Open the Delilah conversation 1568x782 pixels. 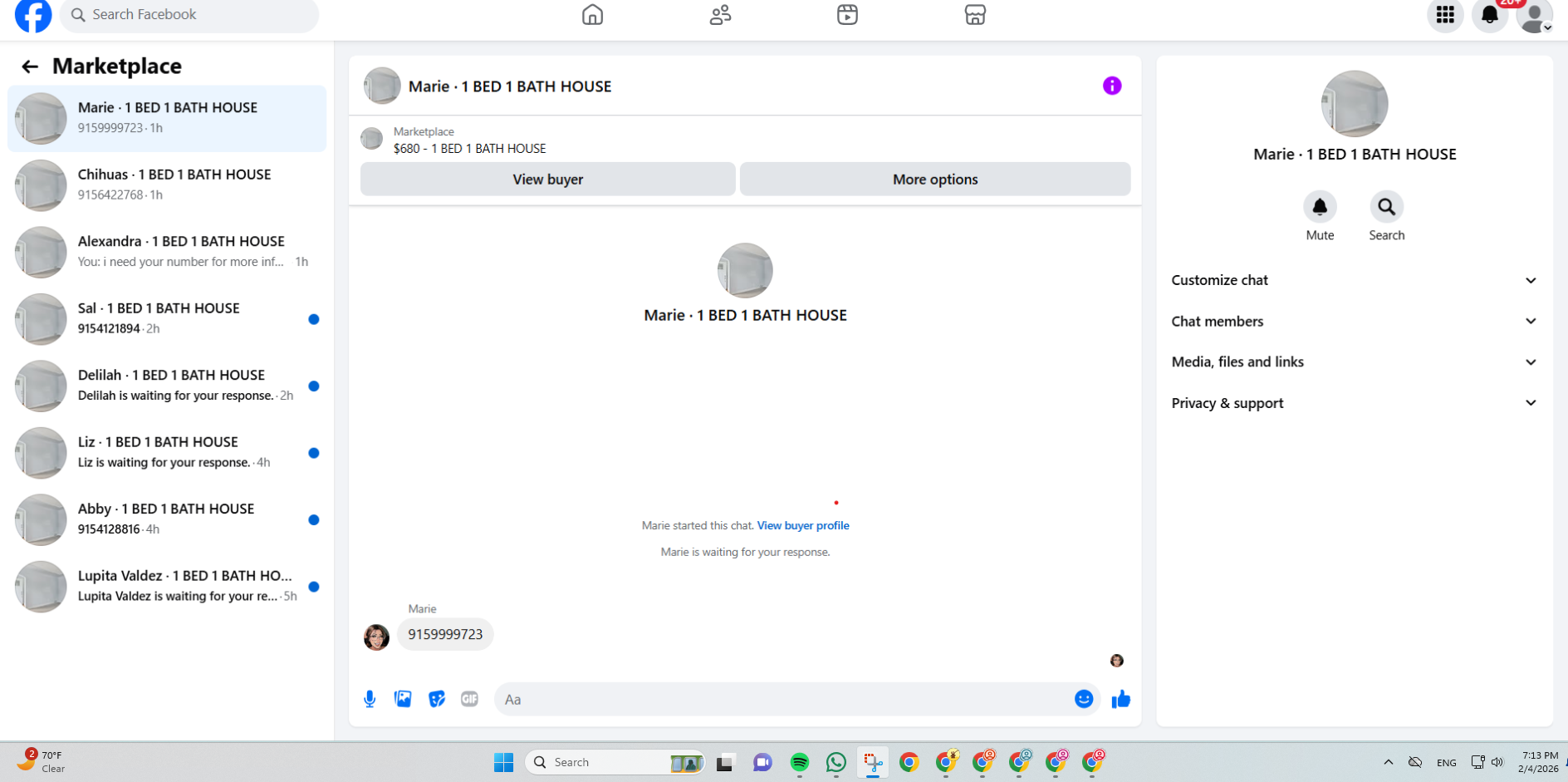(167, 386)
